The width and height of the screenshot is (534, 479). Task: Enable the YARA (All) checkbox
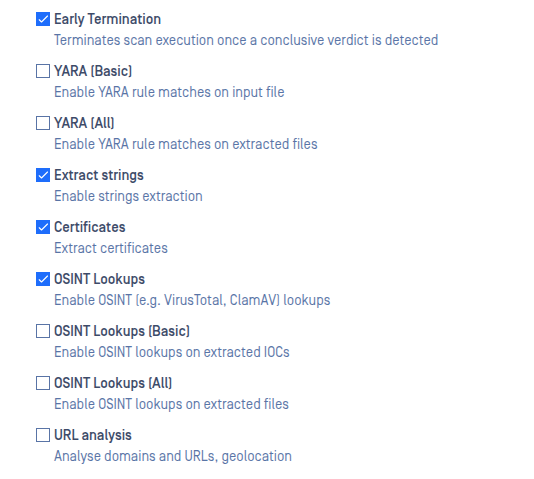(43, 123)
